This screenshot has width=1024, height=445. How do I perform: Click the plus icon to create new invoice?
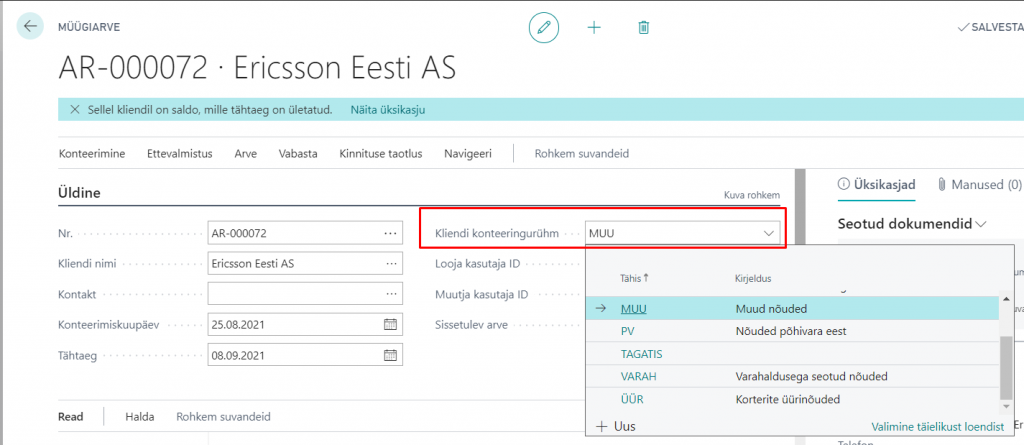point(594,27)
